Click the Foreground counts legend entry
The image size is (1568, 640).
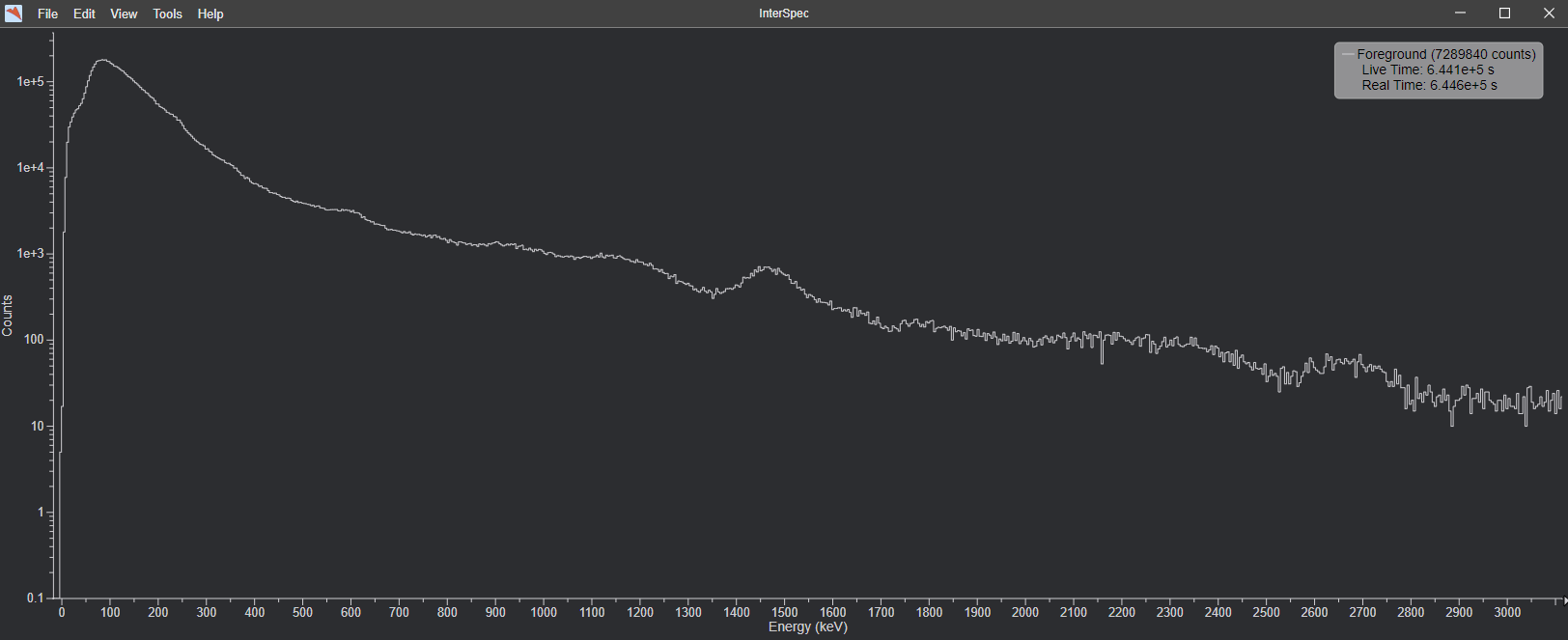click(1445, 54)
